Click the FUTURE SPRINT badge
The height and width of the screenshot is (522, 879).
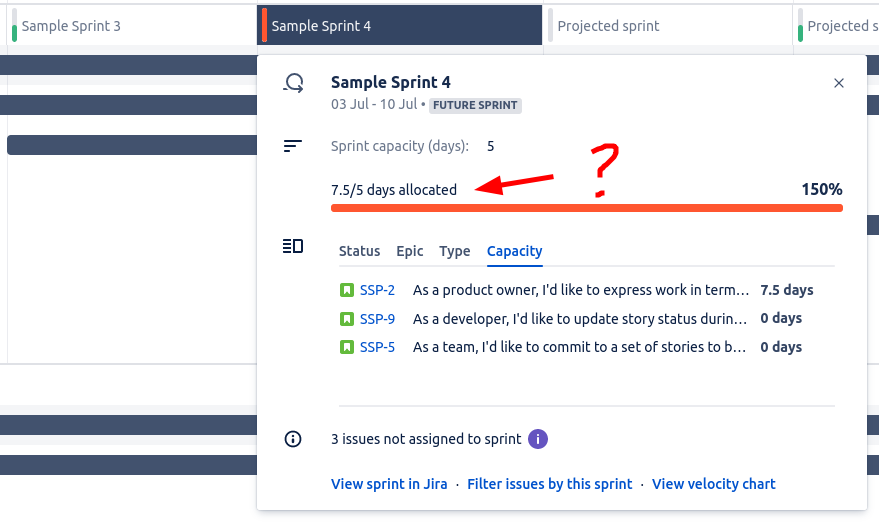click(x=475, y=105)
